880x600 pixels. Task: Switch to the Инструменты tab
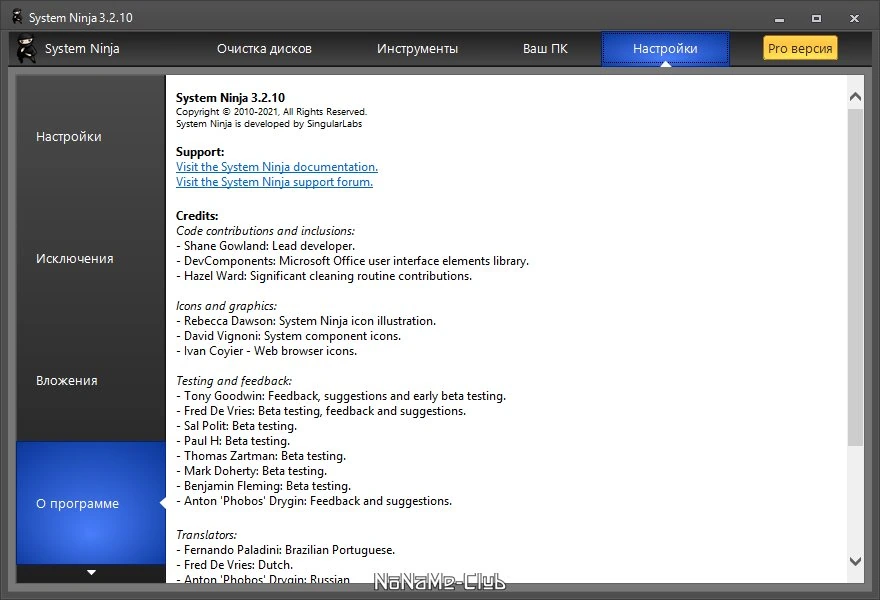tap(417, 49)
